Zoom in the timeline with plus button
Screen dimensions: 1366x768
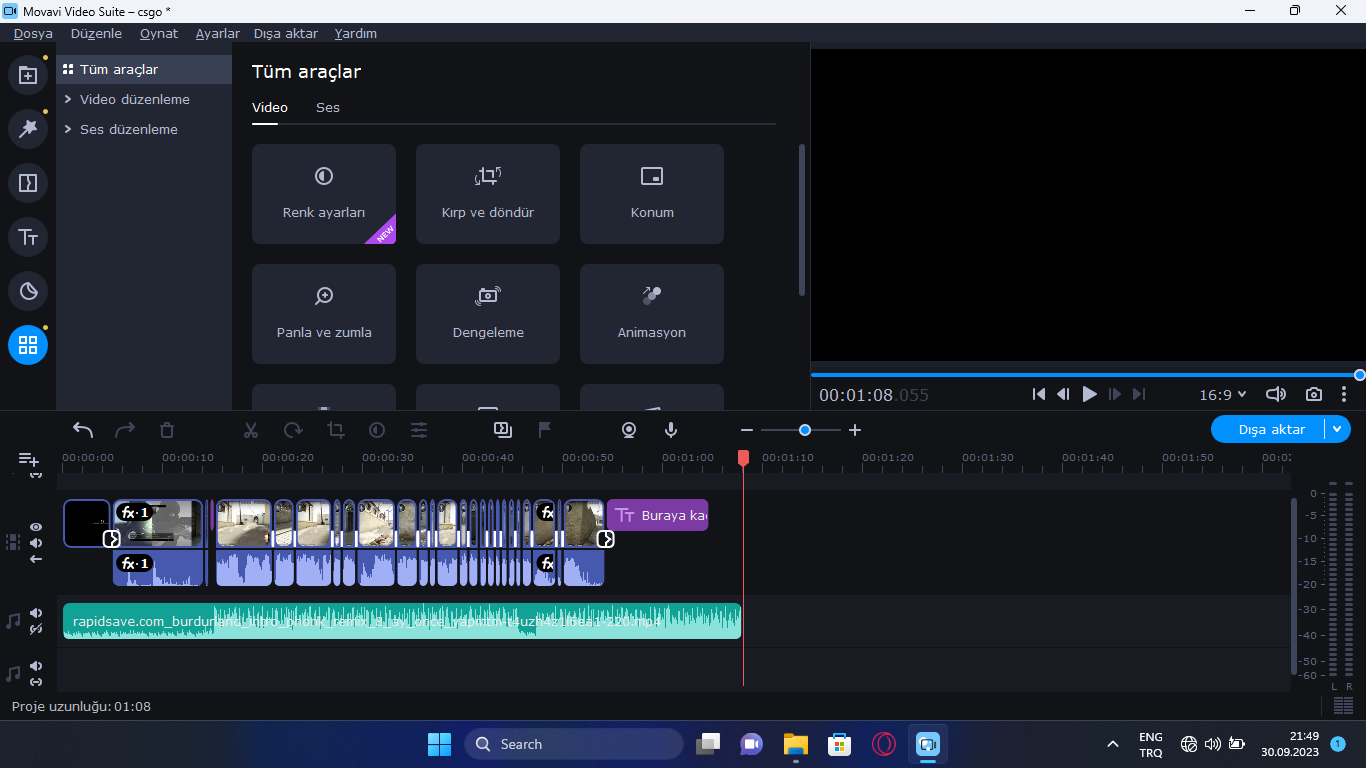[855, 430]
